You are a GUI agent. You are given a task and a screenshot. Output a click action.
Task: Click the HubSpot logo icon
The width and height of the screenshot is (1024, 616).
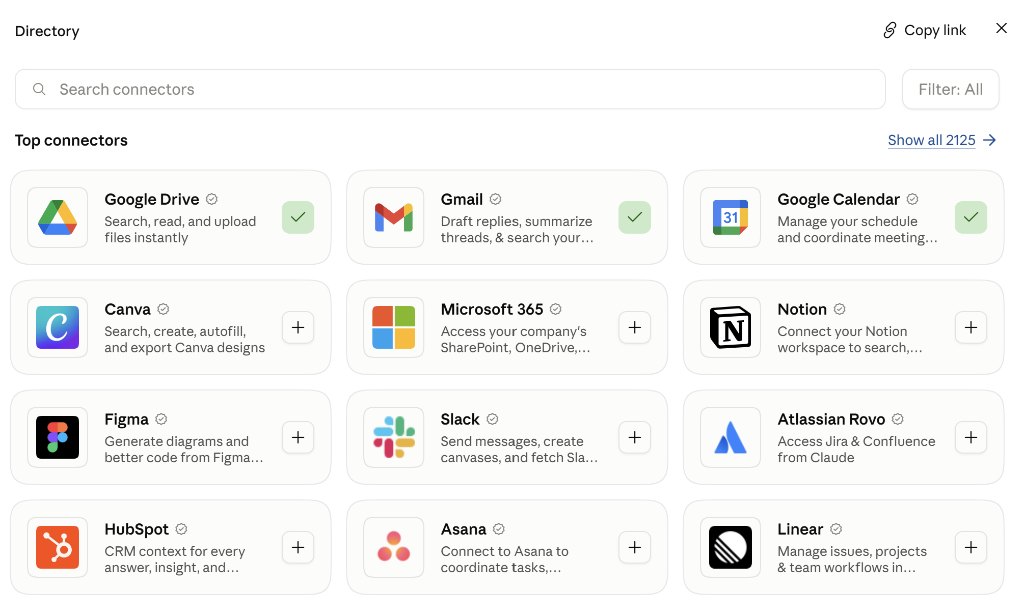coord(57,547)
